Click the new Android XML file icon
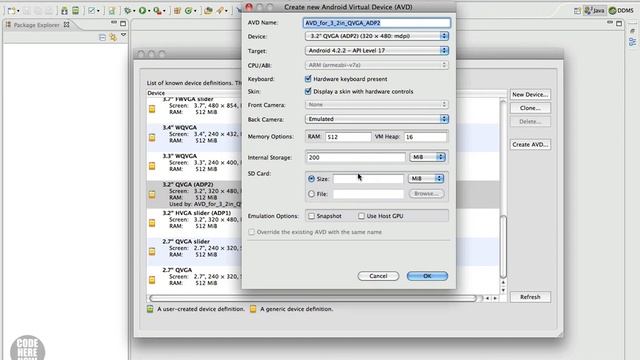Viewport: 640px width, 360px height. click(x=111, y=11)
